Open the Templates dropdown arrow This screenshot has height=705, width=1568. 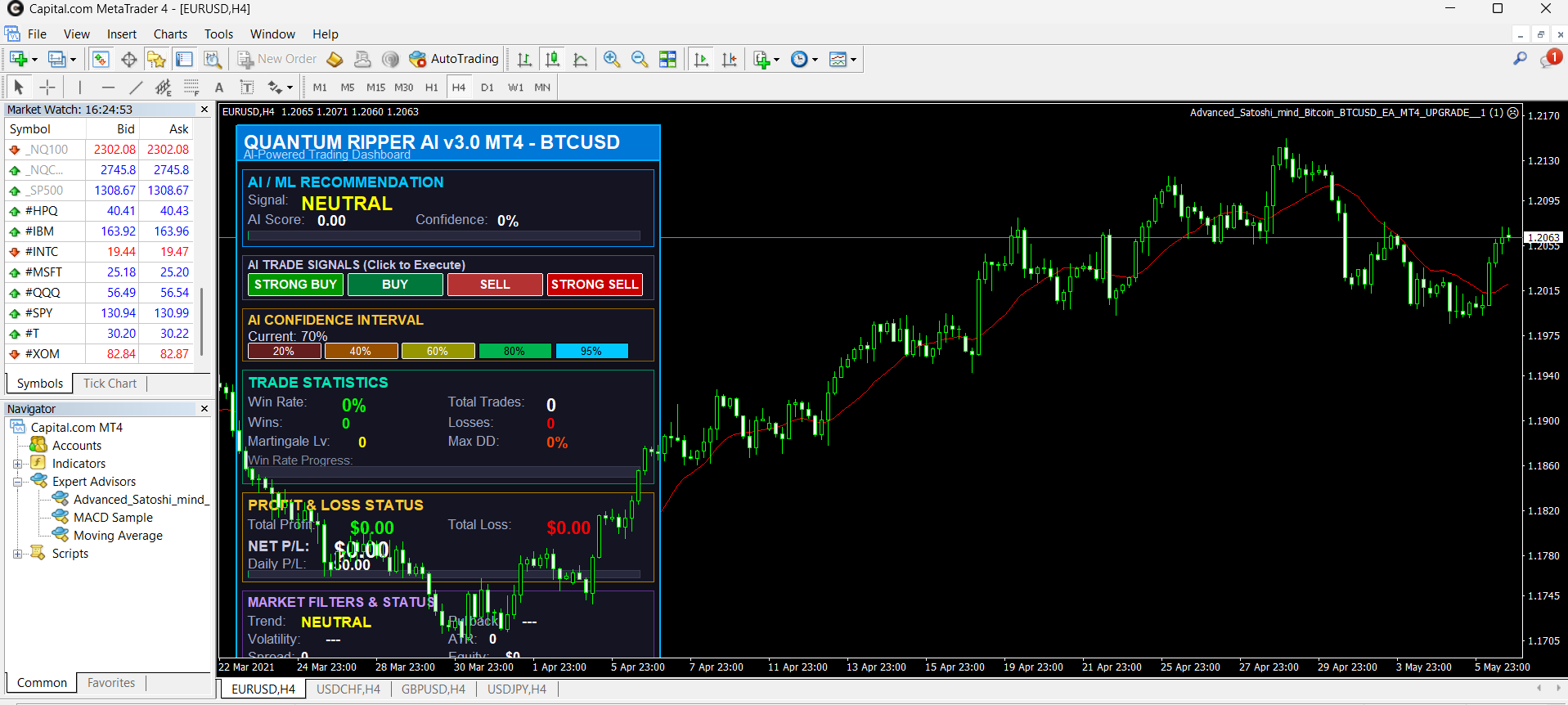[853, 59]
